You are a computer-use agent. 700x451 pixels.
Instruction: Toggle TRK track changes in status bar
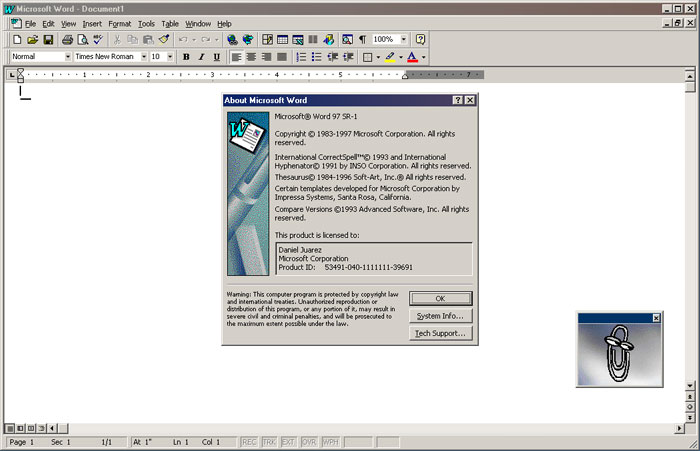[x=269, y=442]
